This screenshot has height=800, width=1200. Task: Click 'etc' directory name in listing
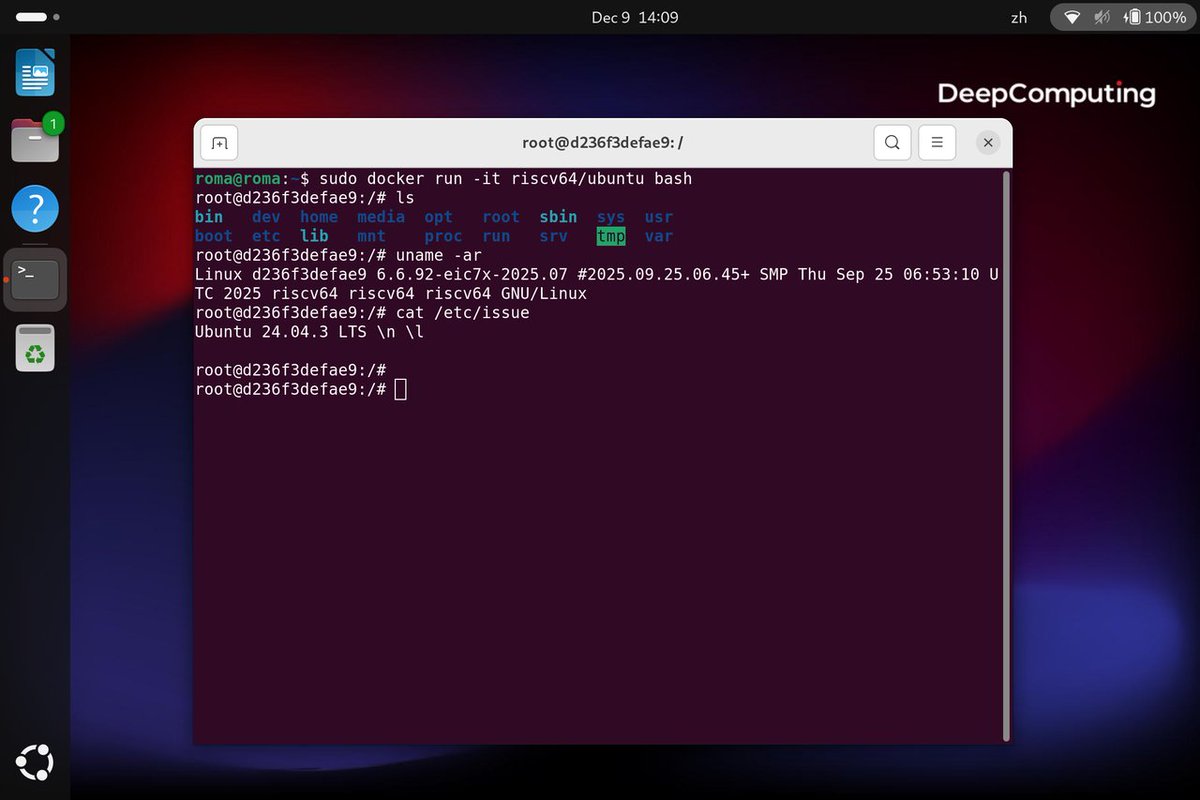tap(266, 236)
